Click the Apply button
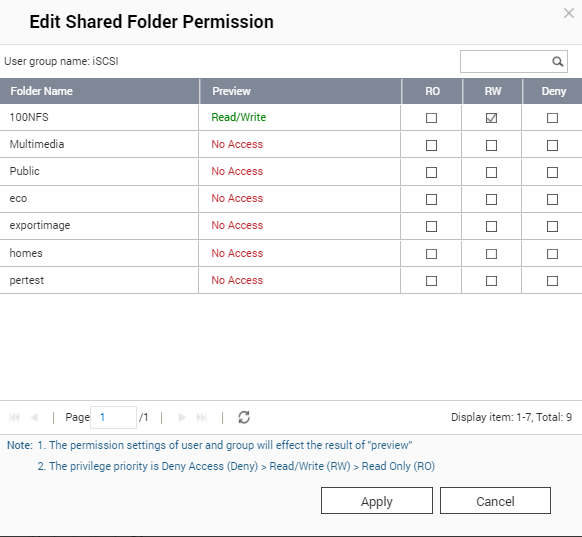Screen dimensions: 582x537 (377, 501)
